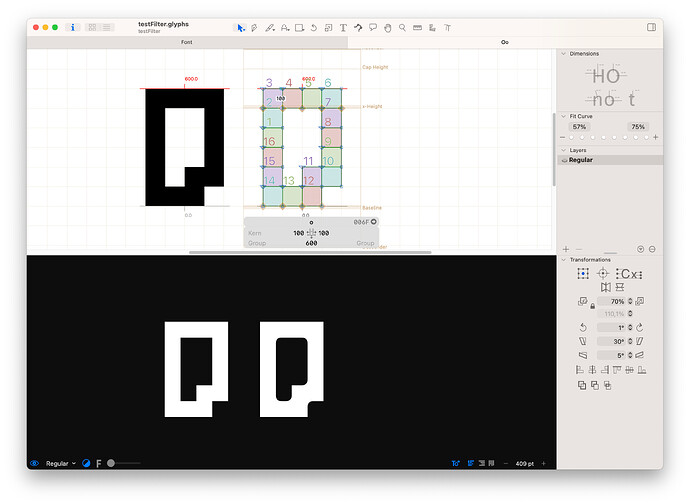
Task: Activate the Zoom magnifier tool
Action: 402,27
